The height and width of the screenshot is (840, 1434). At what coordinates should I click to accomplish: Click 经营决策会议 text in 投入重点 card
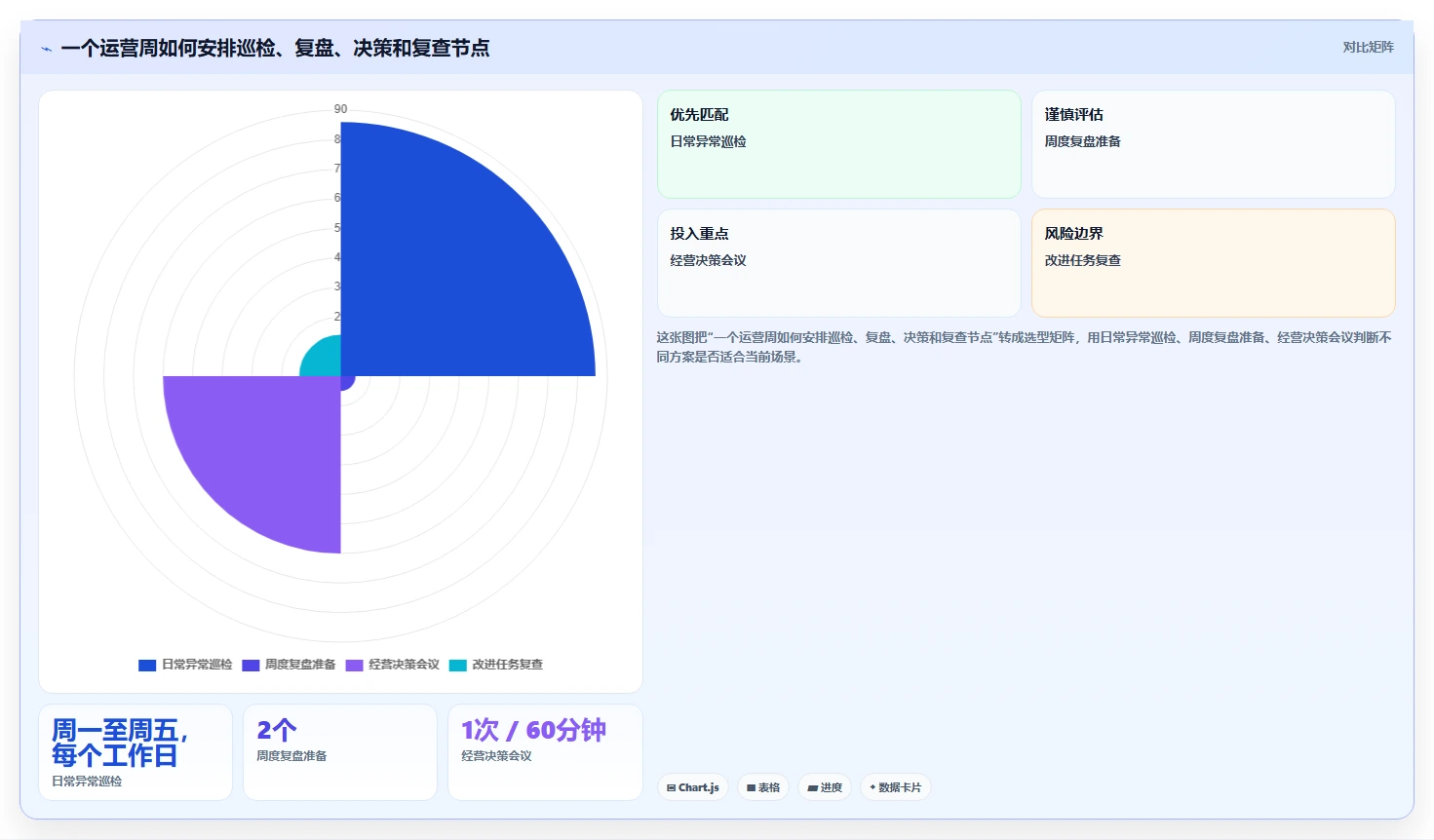click(x=708, y=260)
